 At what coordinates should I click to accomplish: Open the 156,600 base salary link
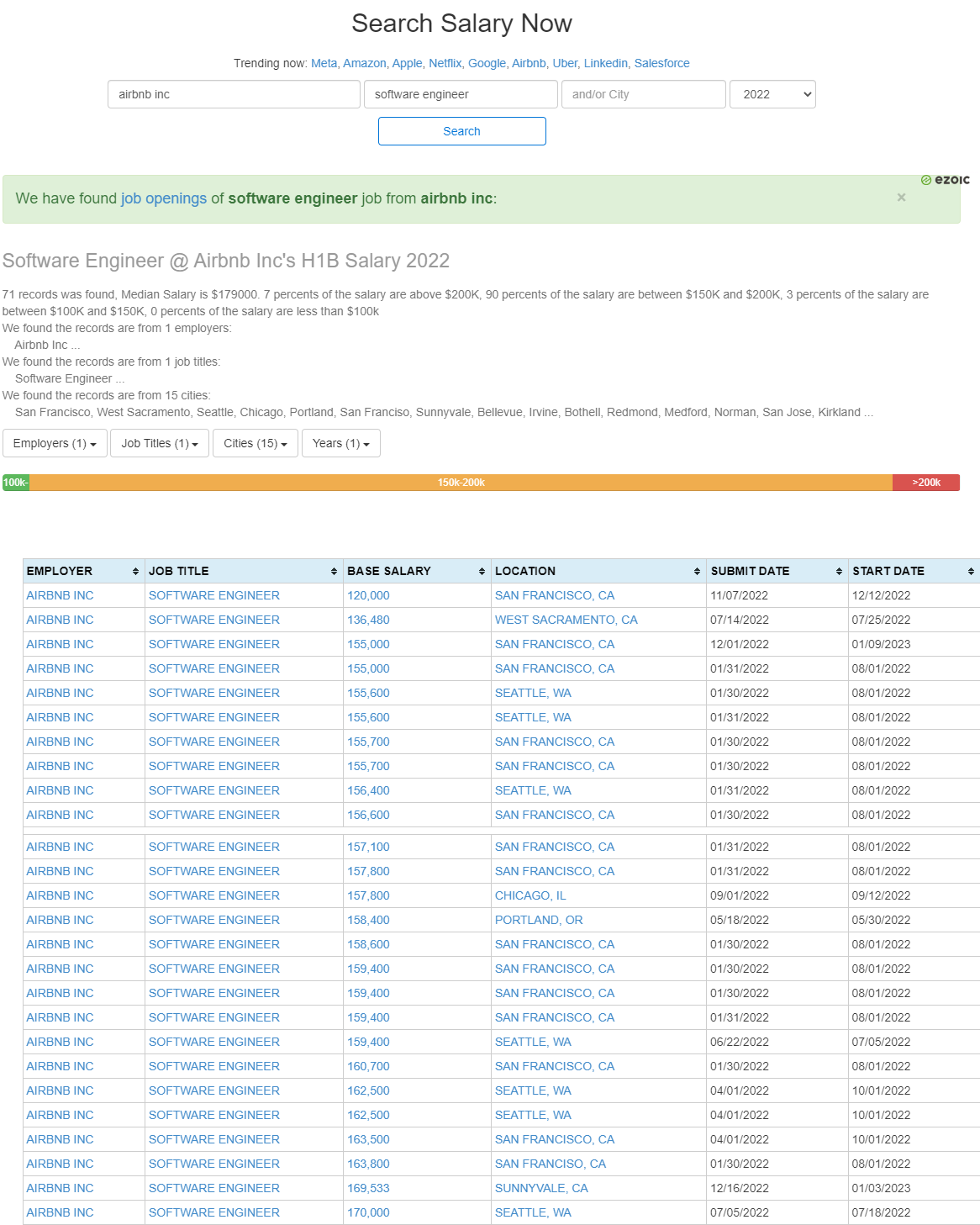(x=368, y=815)
